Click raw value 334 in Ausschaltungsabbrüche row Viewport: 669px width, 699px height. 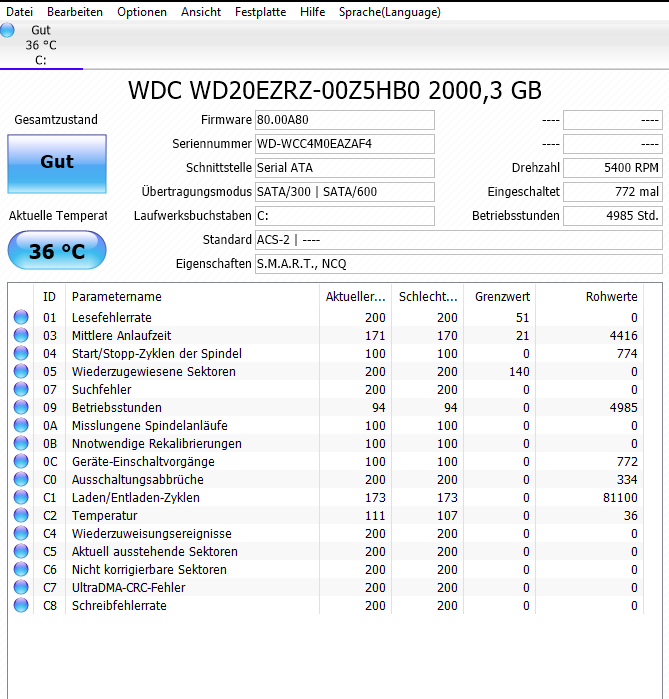point(627,480)
